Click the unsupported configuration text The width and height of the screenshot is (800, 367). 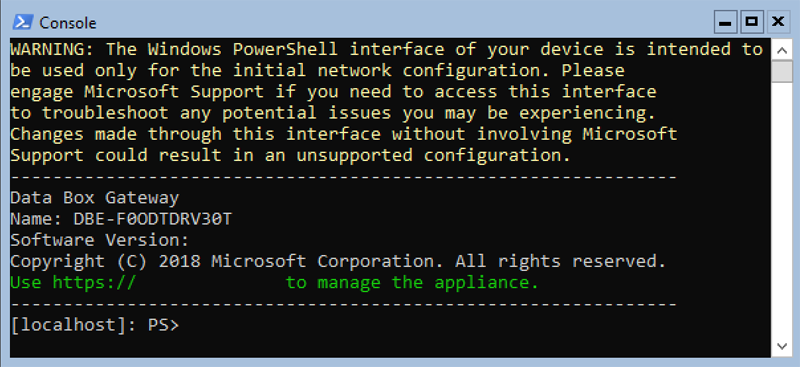click(x=433, y=155)
